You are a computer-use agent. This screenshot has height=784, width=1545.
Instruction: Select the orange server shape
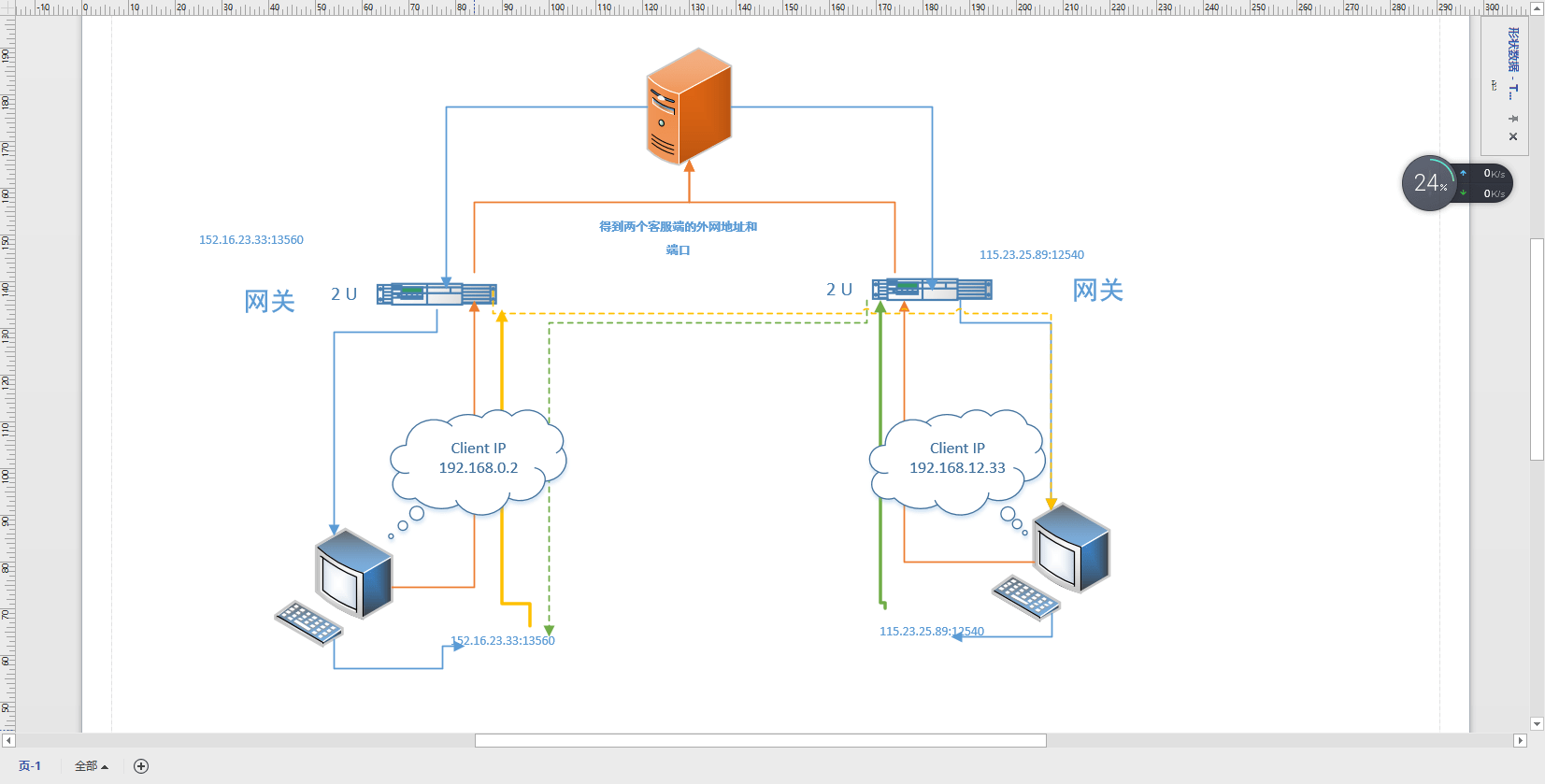[689, 107]
